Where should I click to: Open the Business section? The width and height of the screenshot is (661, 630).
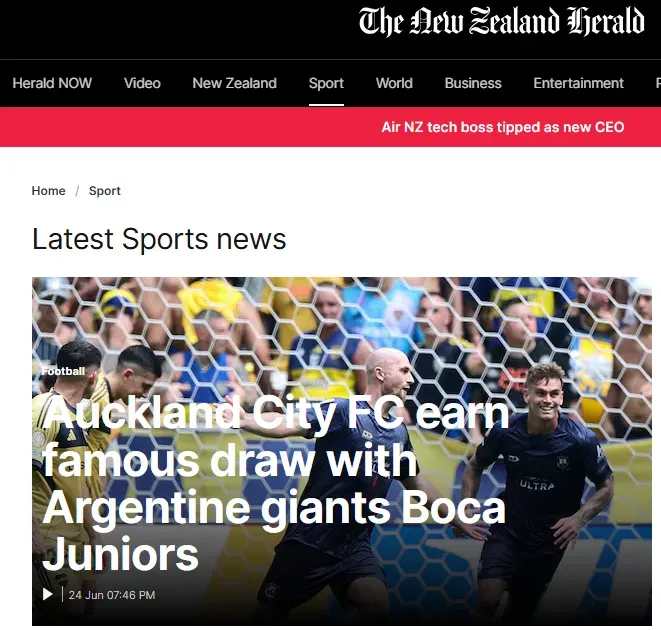pyautogui.click(x=473, y=83)
